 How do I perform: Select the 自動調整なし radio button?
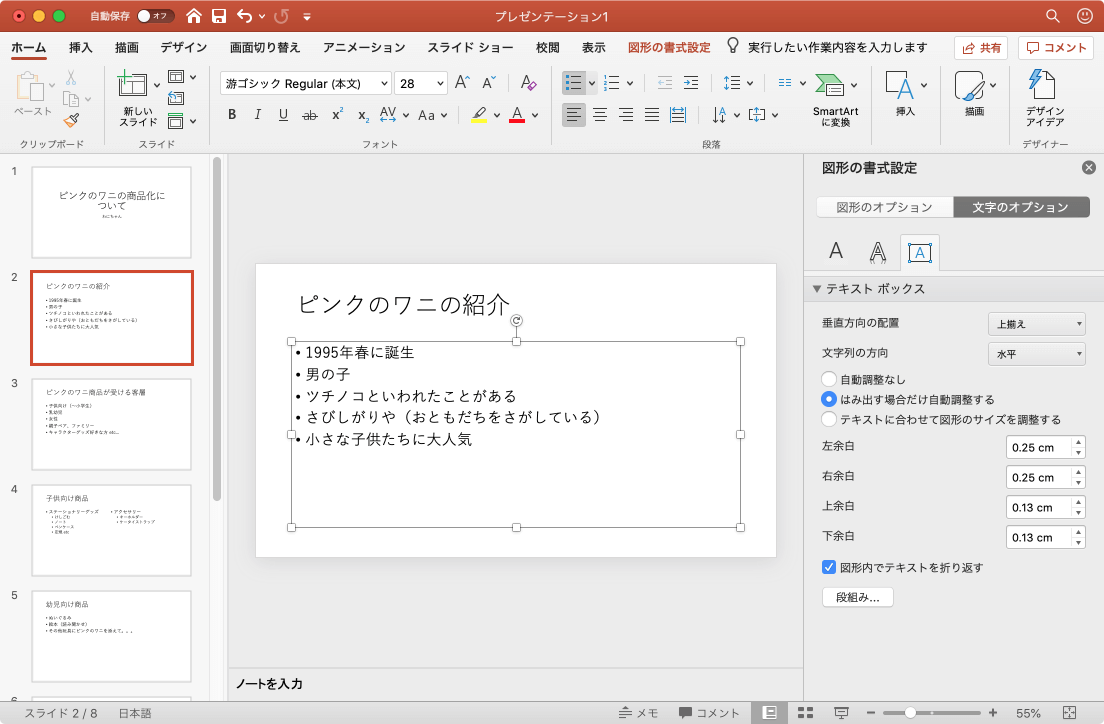tap(828, 379)
